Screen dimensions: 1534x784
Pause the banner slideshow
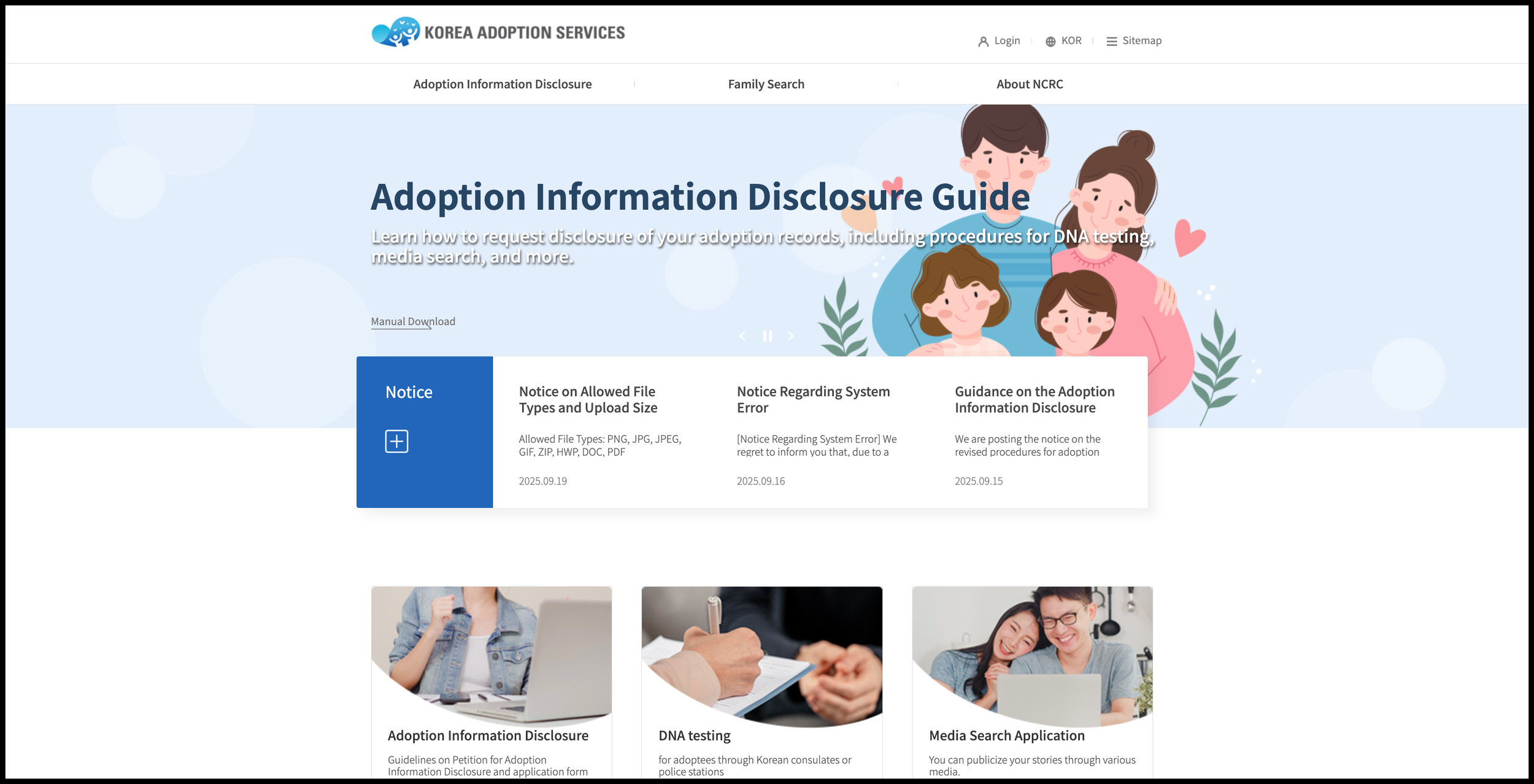pos(767,336)
